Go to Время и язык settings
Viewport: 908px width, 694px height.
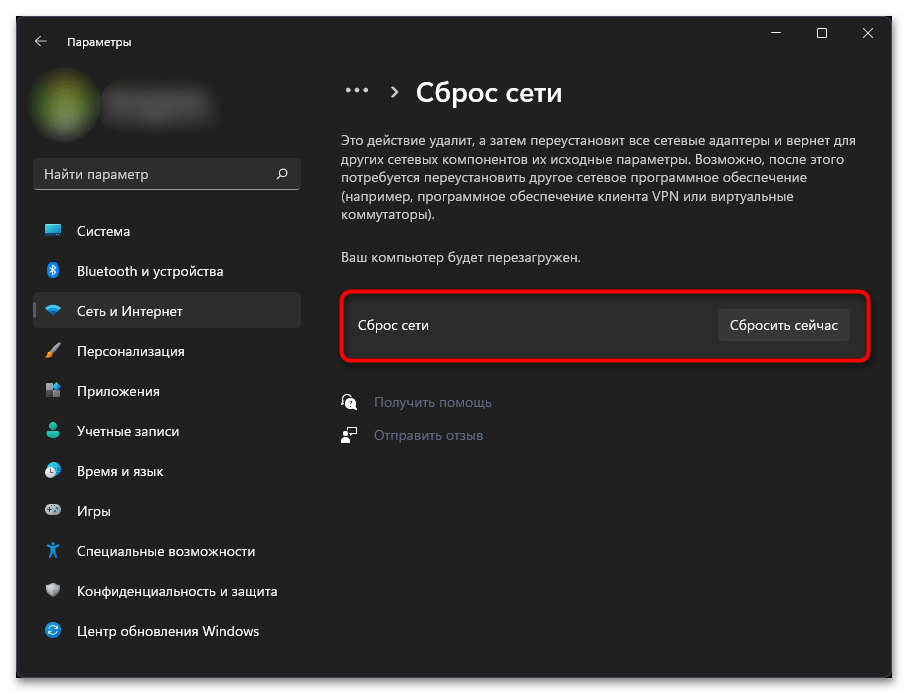click(x=120, y=471)
